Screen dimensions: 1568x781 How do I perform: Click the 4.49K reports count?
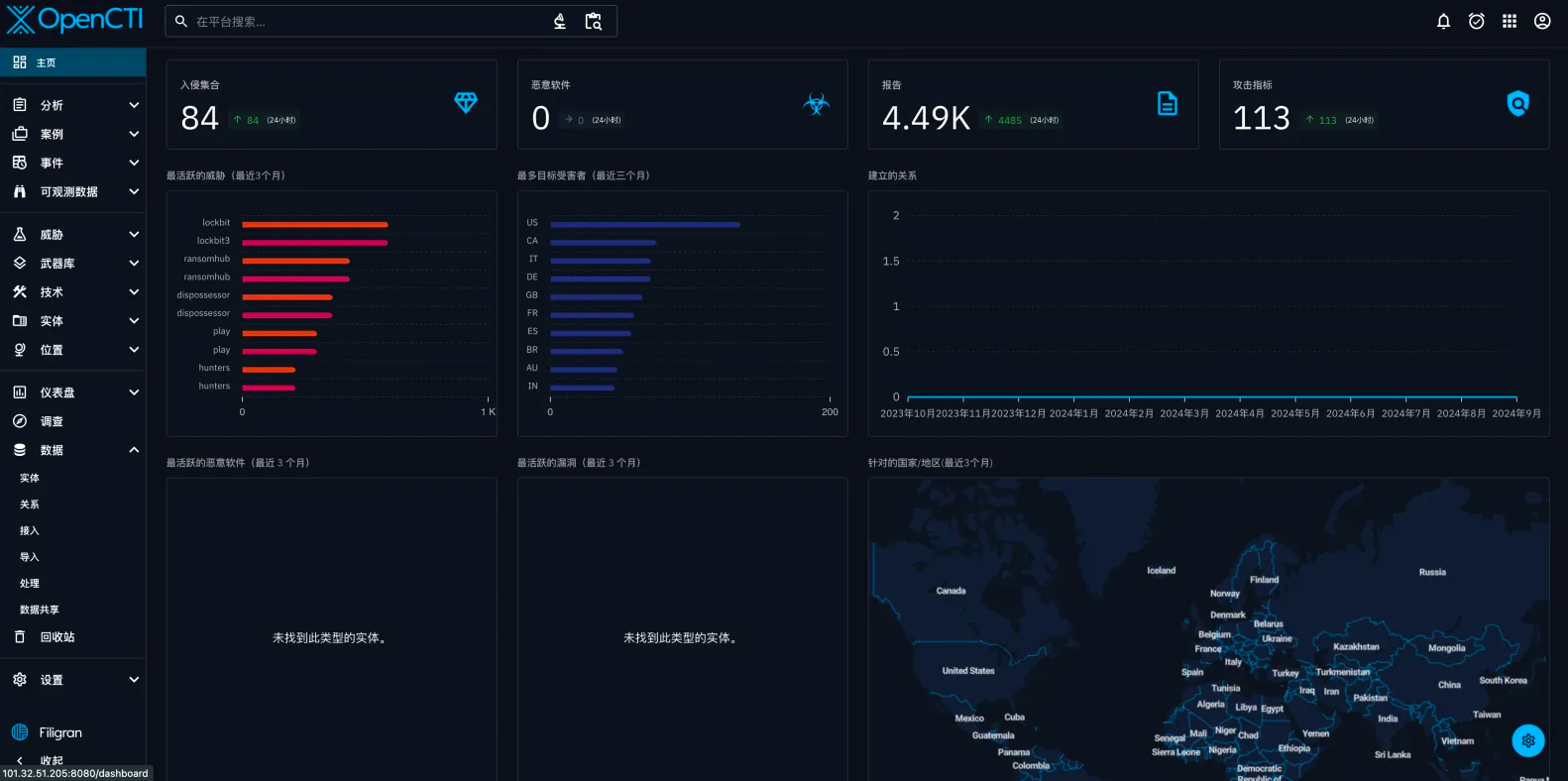(x=927, y=118)
